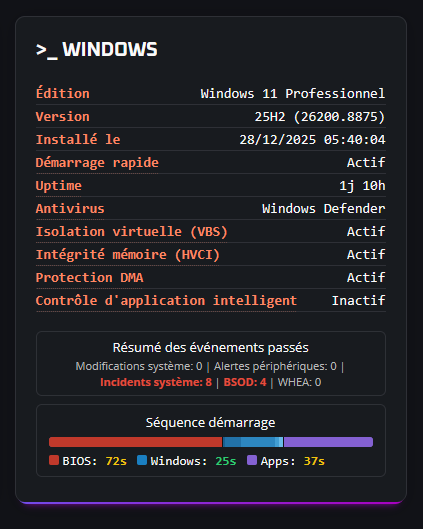Click the Isolation virtuelle (VBS) label
This screenshot has height=529, width=423.
coord(132,231)
